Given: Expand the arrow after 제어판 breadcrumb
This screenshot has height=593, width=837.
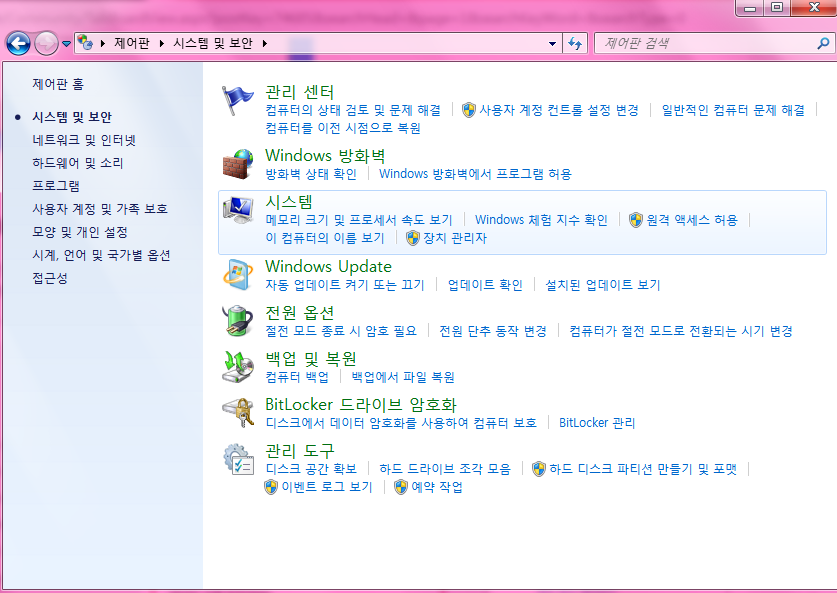Looking at the screenshot, I should 161,43.
